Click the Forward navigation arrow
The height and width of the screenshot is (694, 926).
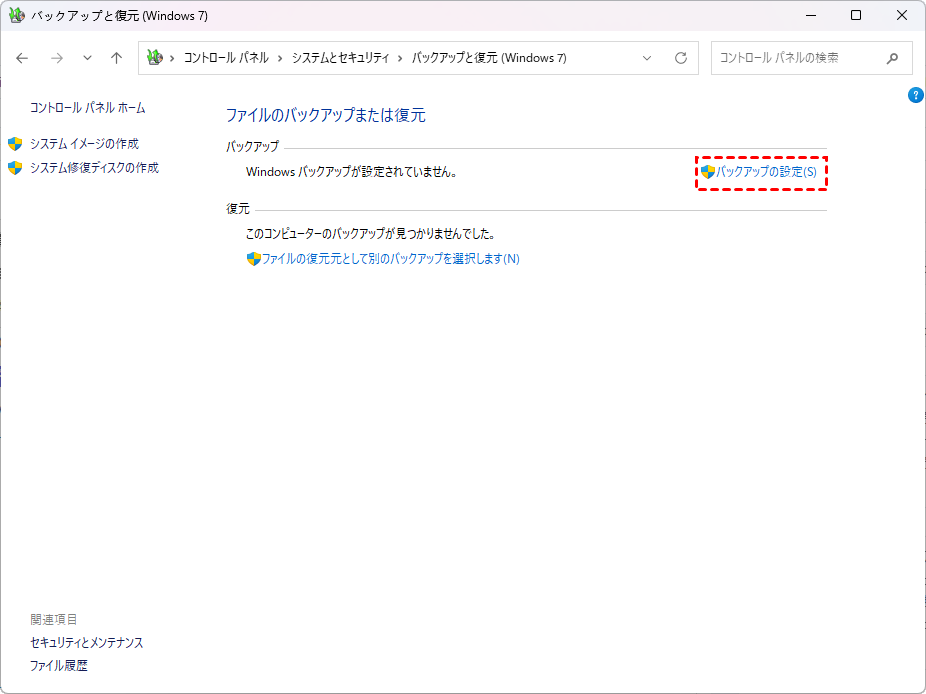click(x=57, y=58)
